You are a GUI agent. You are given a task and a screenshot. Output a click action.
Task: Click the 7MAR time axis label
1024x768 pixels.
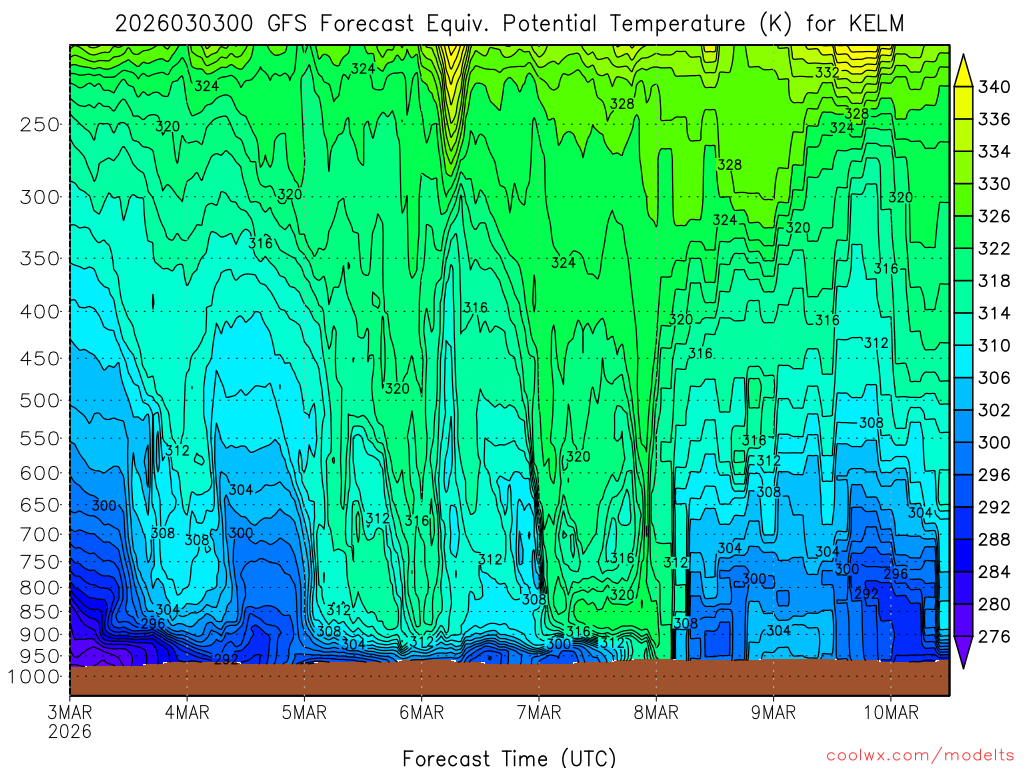pyautogui.click(x=539, y=712)
